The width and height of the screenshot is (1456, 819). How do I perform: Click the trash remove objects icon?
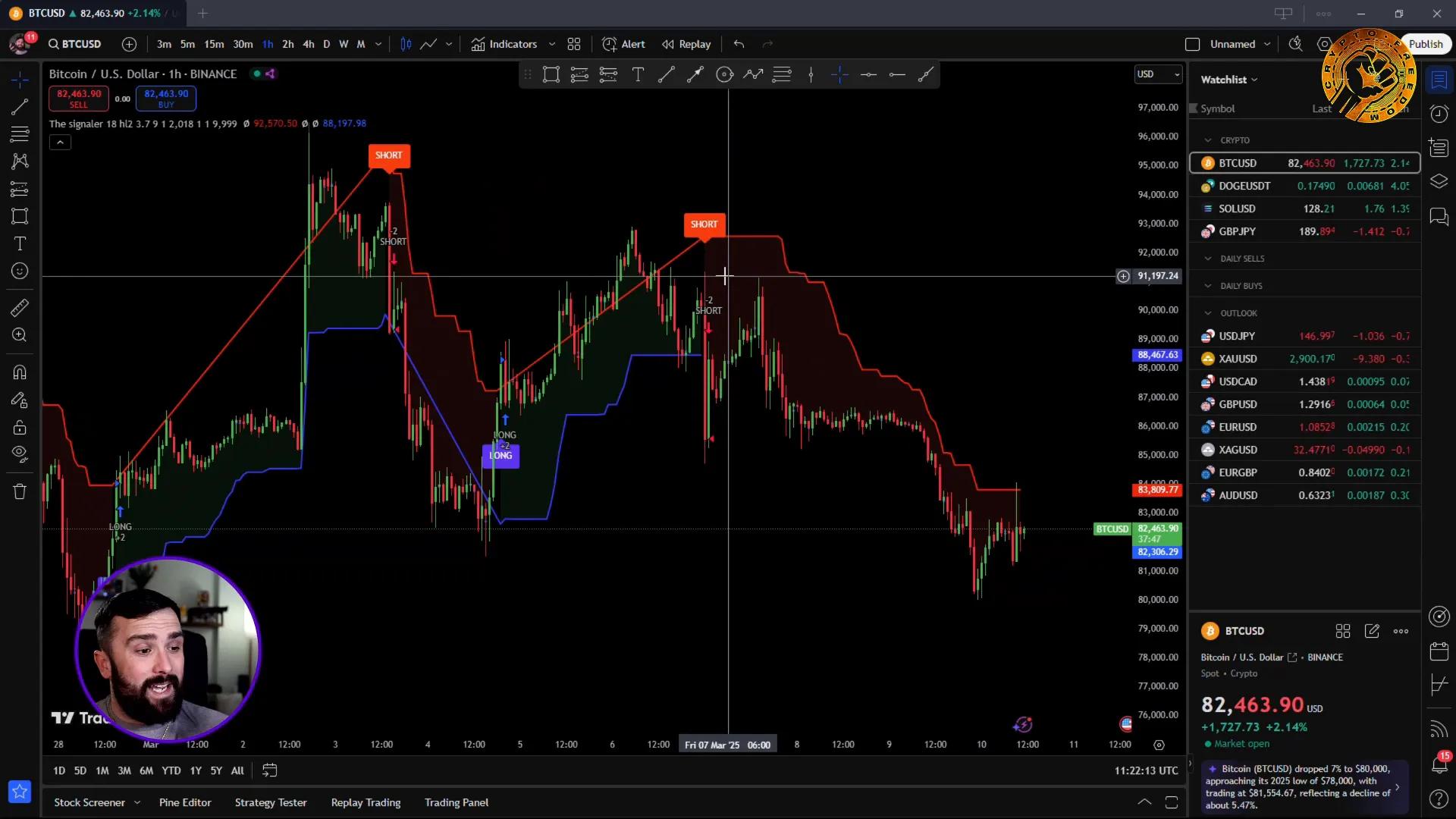[x=20, y=491]
